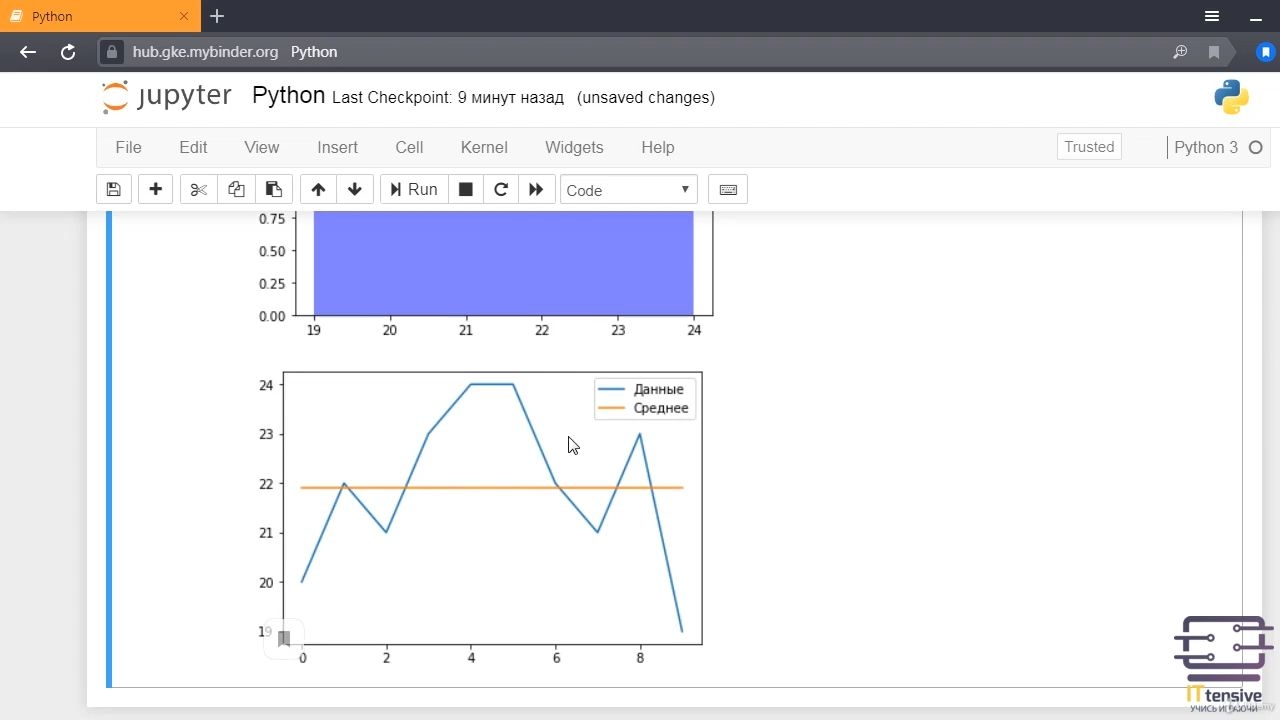Open the command palette keyboard icon

coord(728,189)
